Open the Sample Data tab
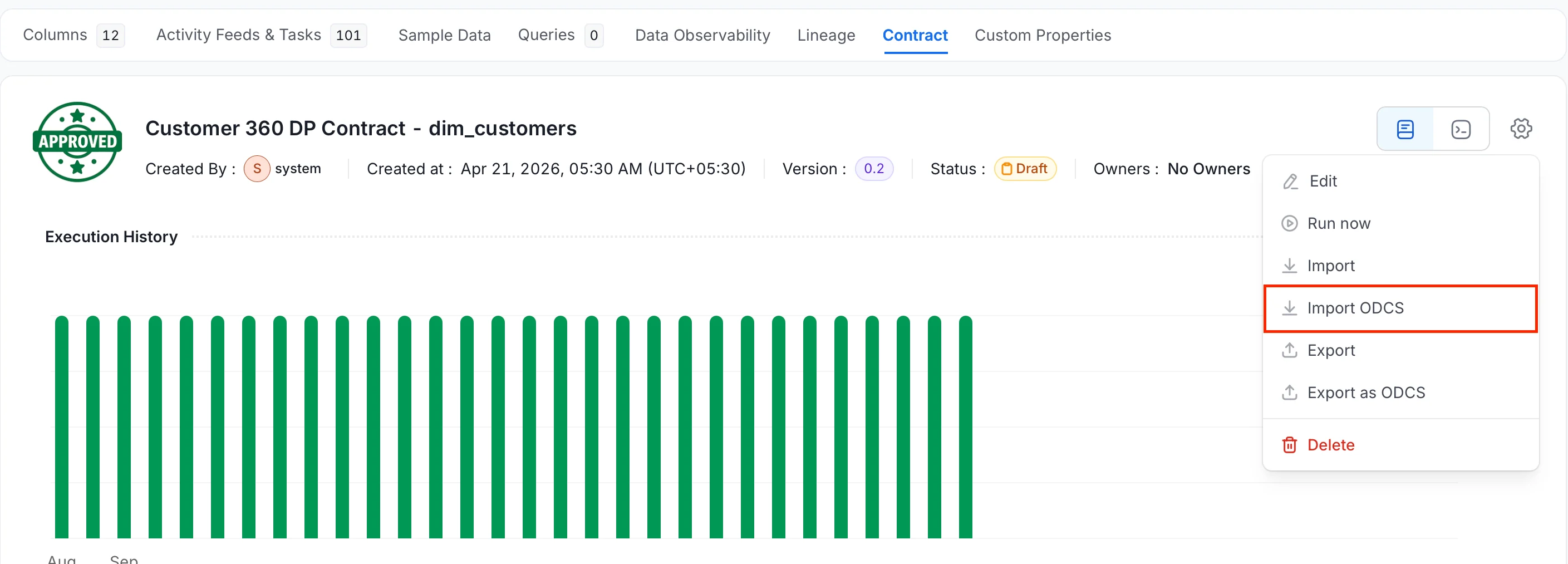Viewport: 1568px width, 564px height. [x=444, y=35]
